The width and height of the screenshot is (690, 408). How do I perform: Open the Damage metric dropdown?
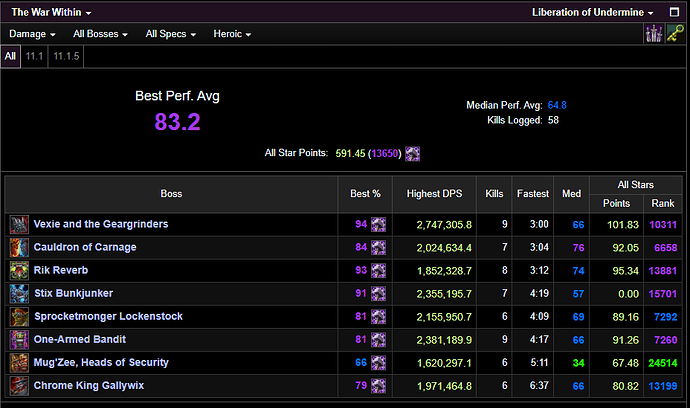click(32, 34)
